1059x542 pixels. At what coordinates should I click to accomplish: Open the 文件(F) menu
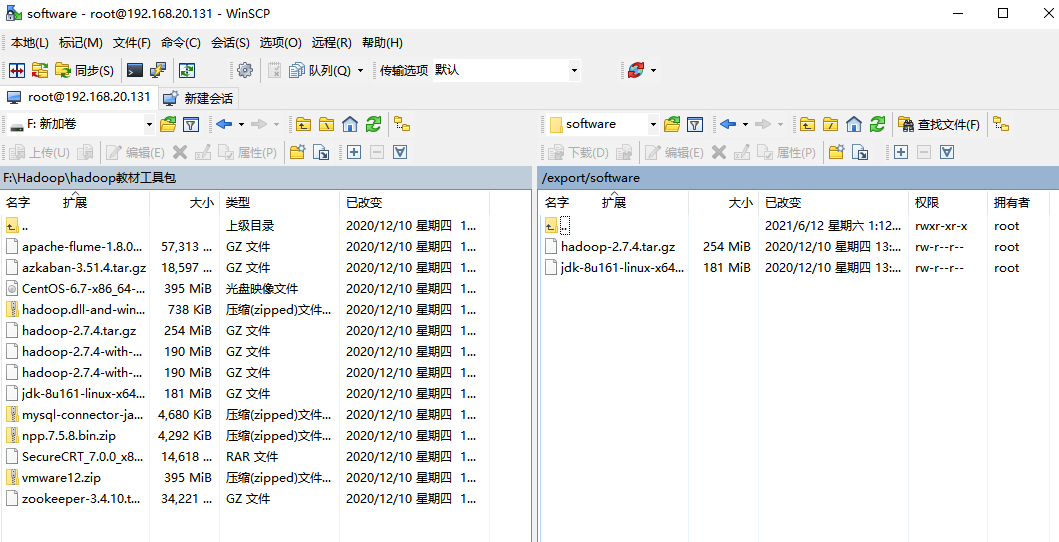click(132, 43)
